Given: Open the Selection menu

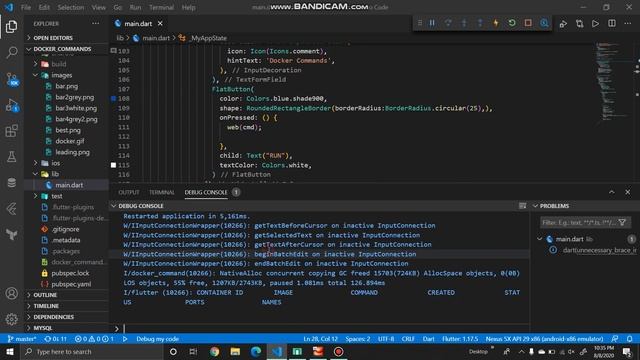Looking at the screenshot, I should [71, 7].
